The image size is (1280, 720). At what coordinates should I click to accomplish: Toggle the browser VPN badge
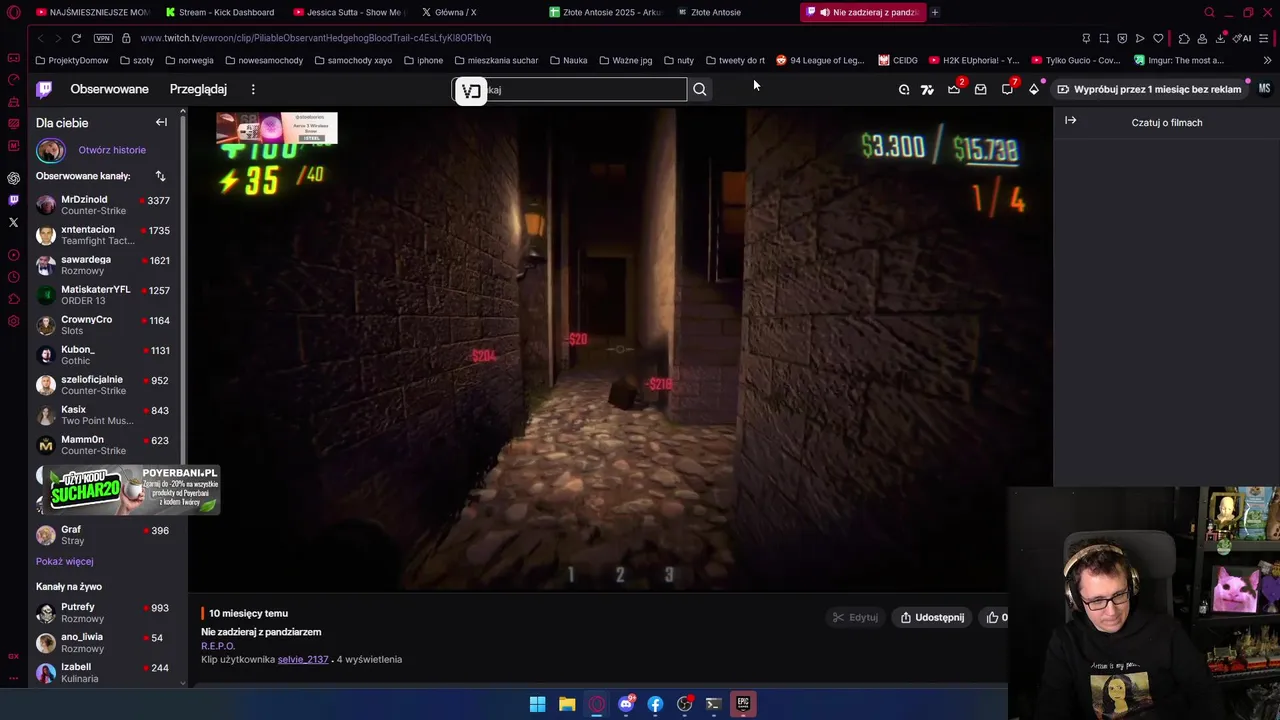click(x=103, y=38)
